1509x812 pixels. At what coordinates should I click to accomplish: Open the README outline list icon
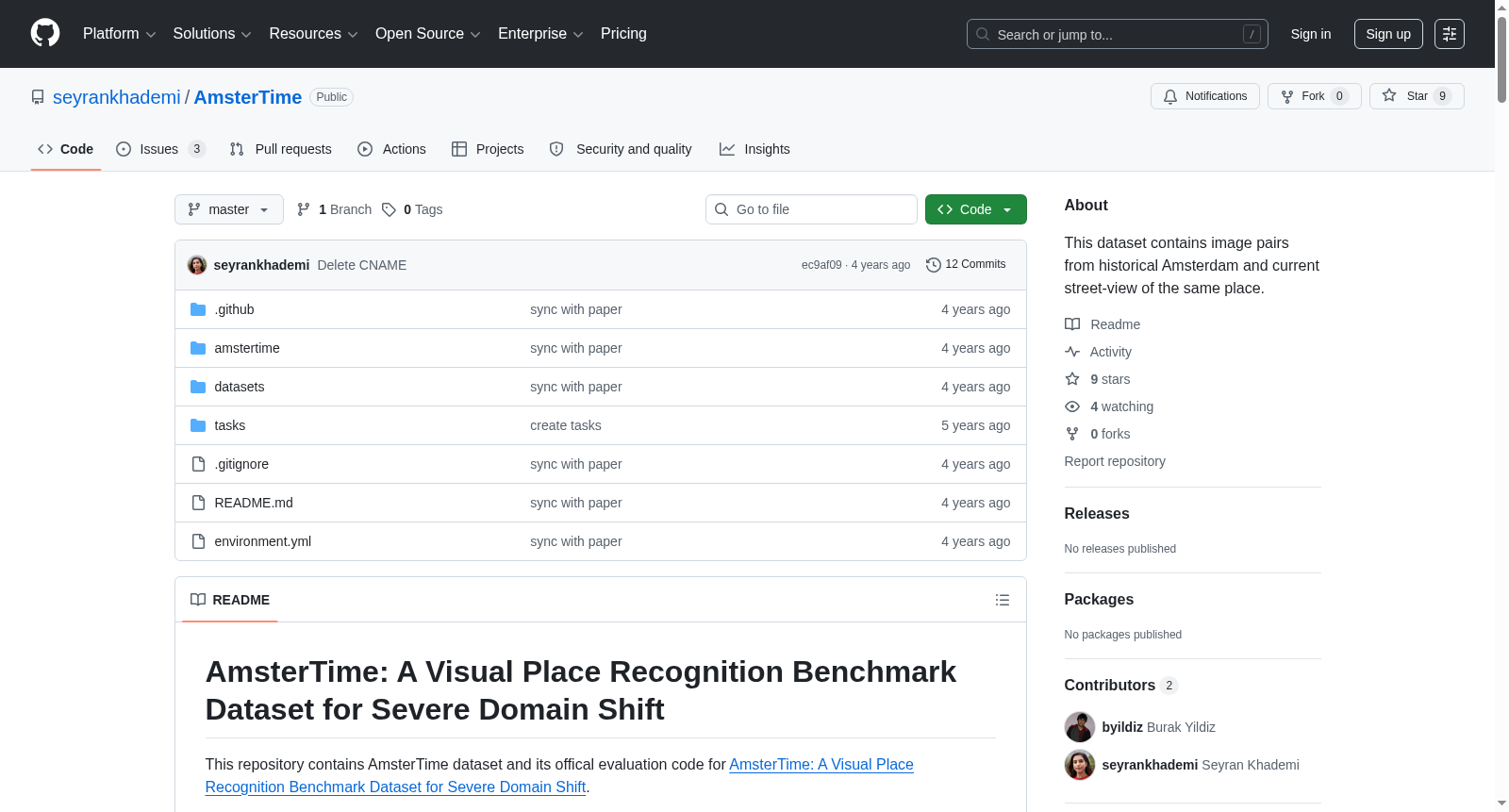pyautogui.click(x=1003, y=600)
